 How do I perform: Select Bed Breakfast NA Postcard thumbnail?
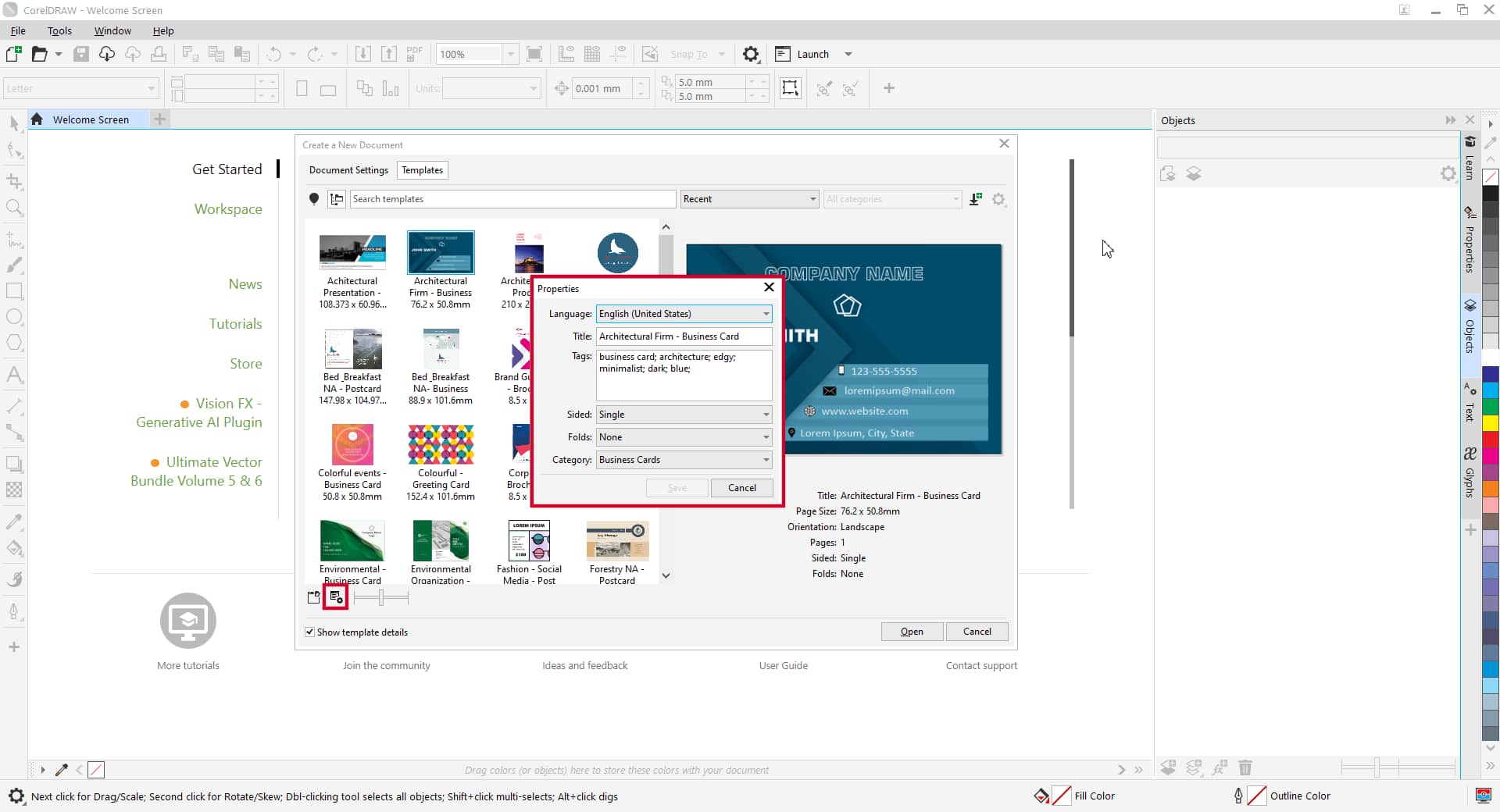pos(352,348)
